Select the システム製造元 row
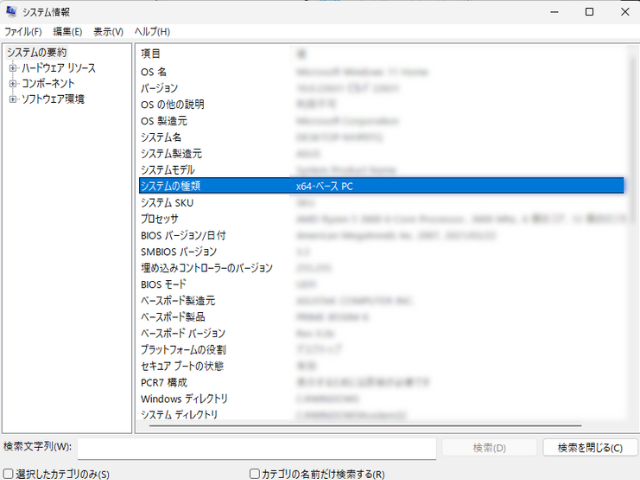The width and height of the screenshot is (640, 480). 381,153
